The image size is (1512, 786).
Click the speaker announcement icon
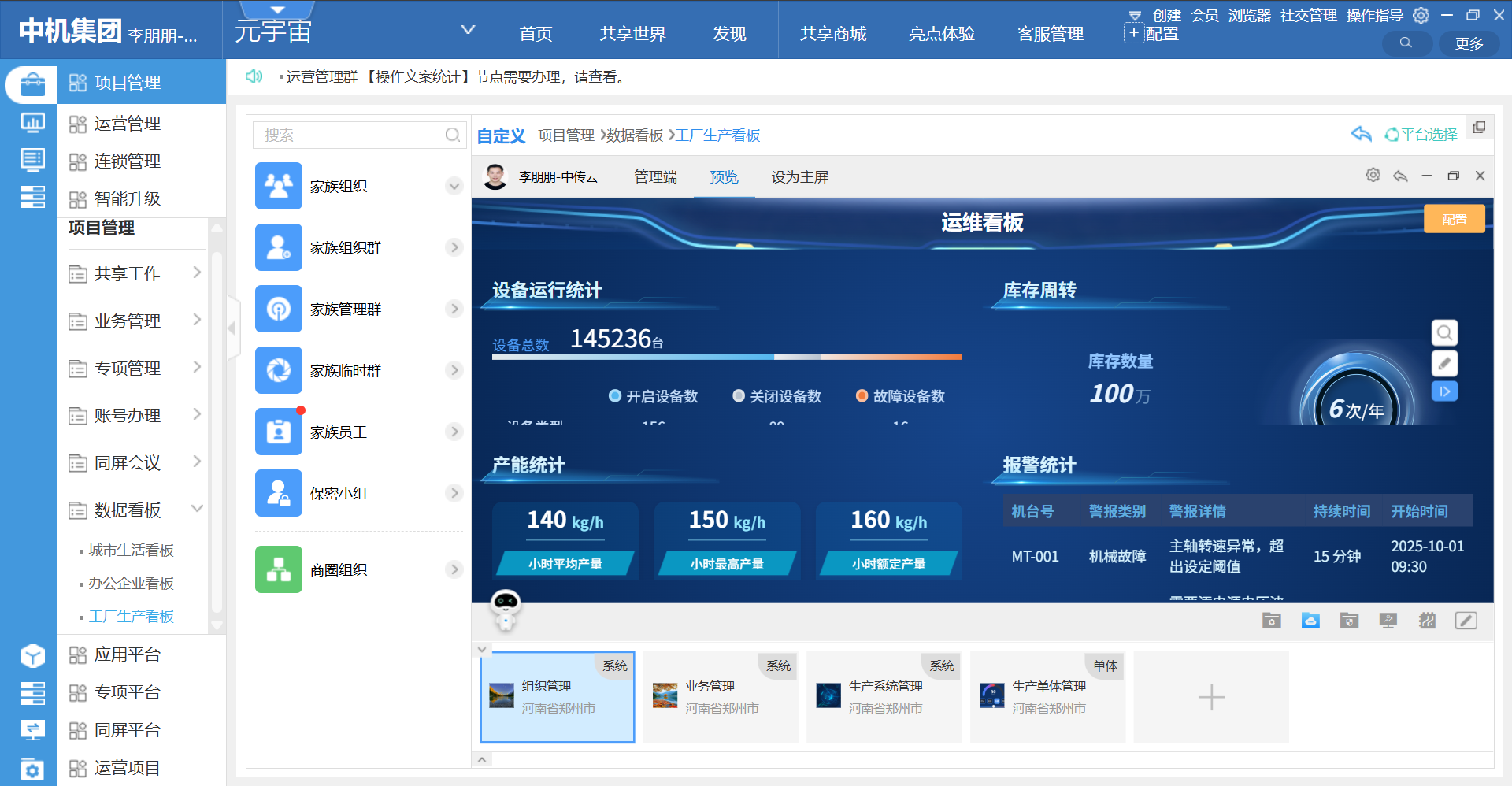coord(254,76)
